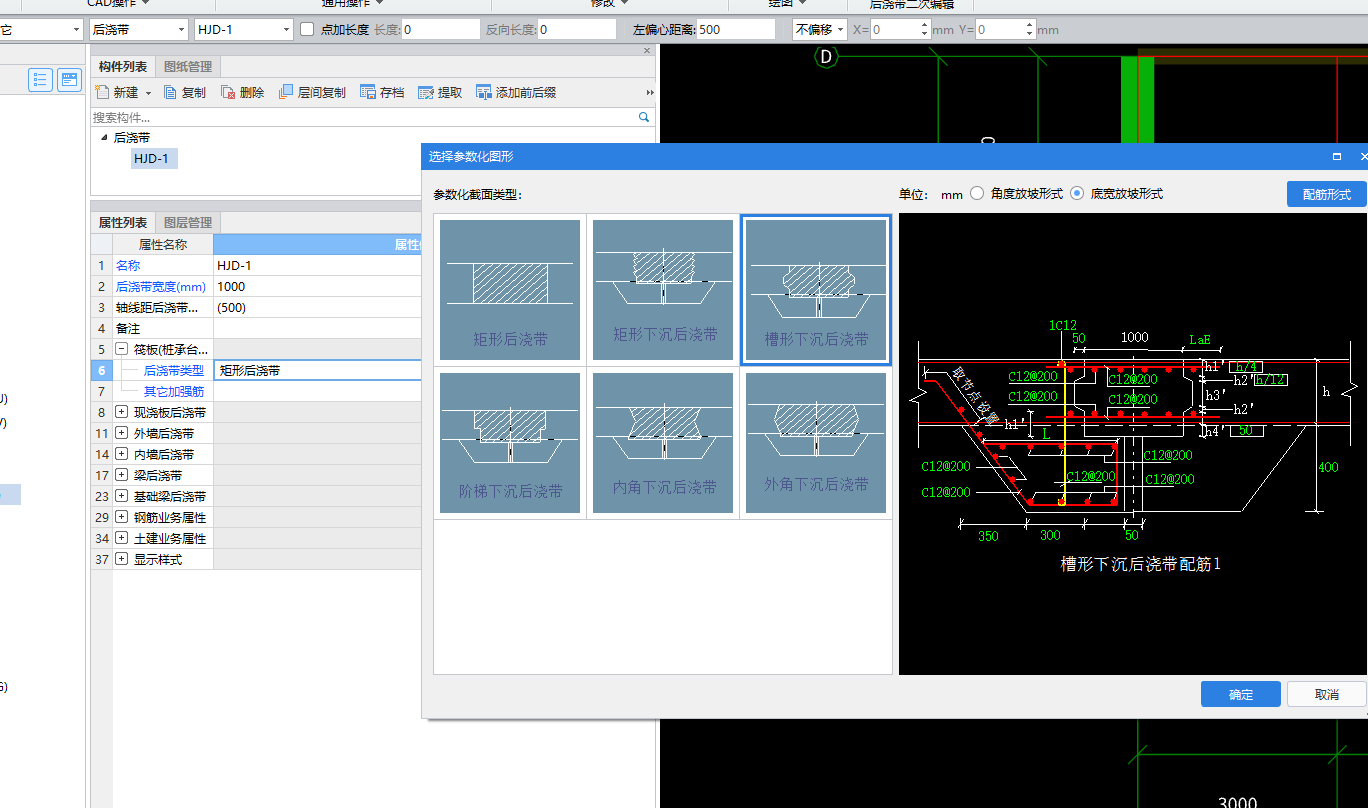Click the 存档 (archive) toolbar icon
The image size is (1368, 808).
367,92
